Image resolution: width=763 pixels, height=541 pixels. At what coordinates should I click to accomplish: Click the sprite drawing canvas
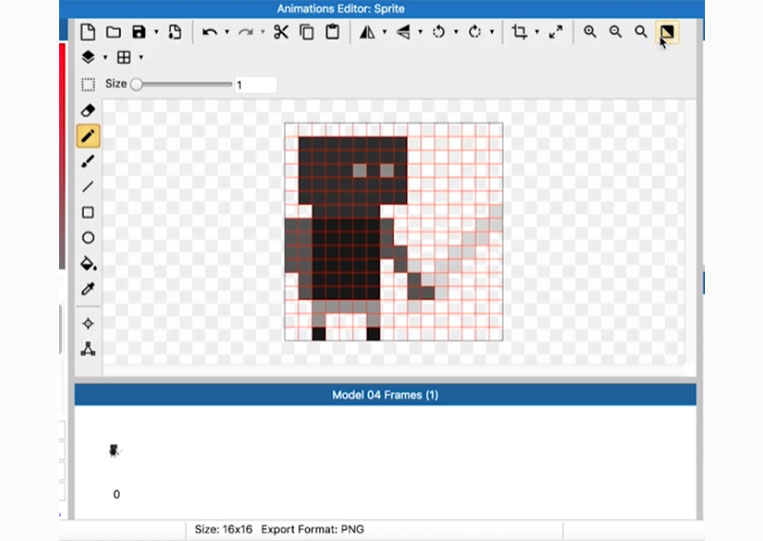394,232
